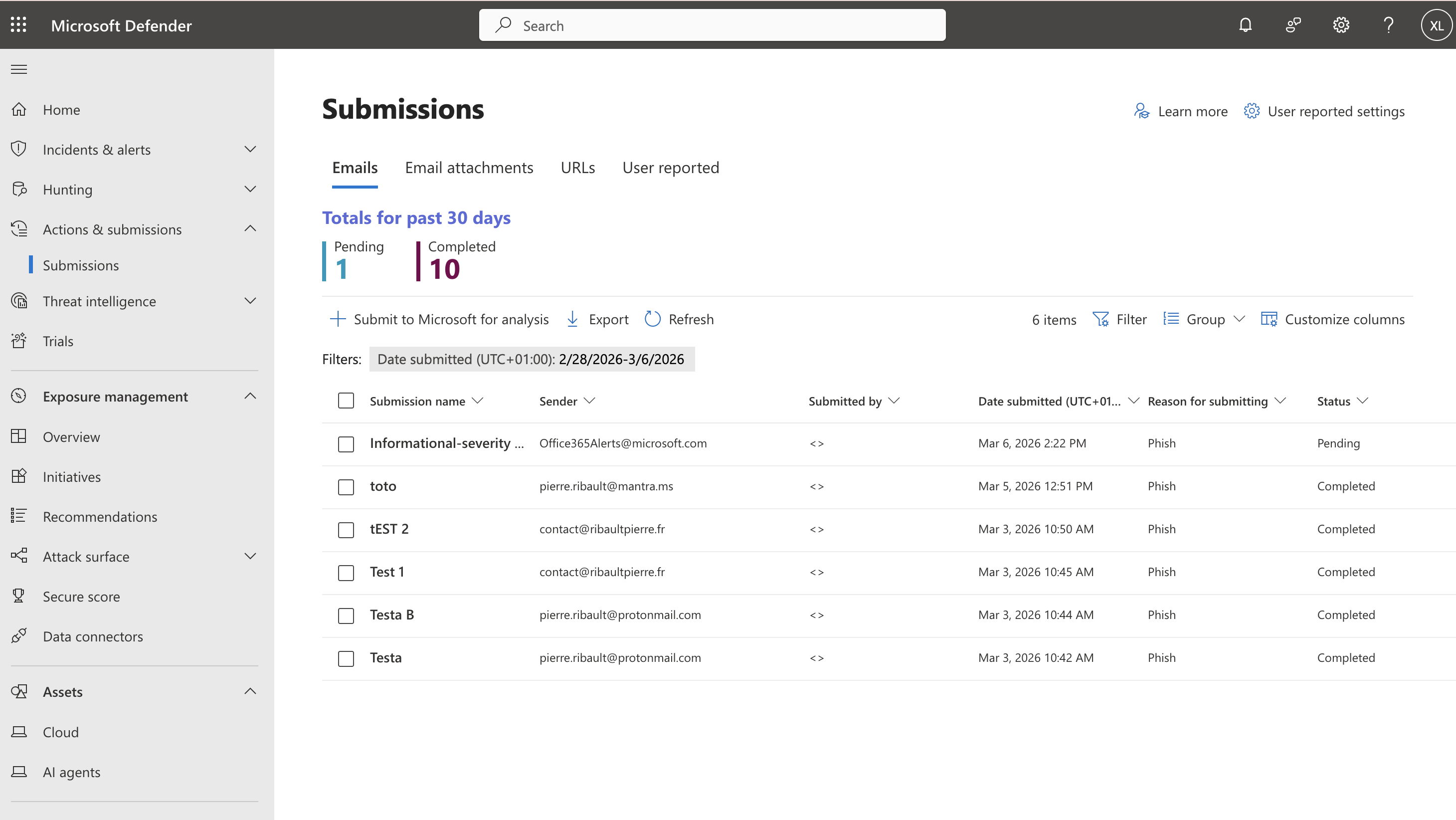Switch to the URLs tab
Screen dimensions: 1456x820
tap(577, 168)
